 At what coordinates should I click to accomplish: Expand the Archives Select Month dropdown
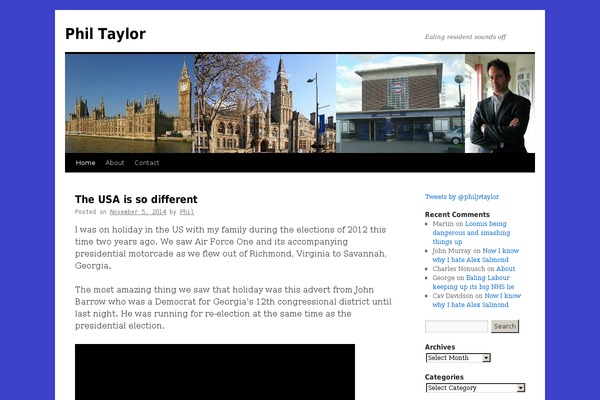pos(458,358)
